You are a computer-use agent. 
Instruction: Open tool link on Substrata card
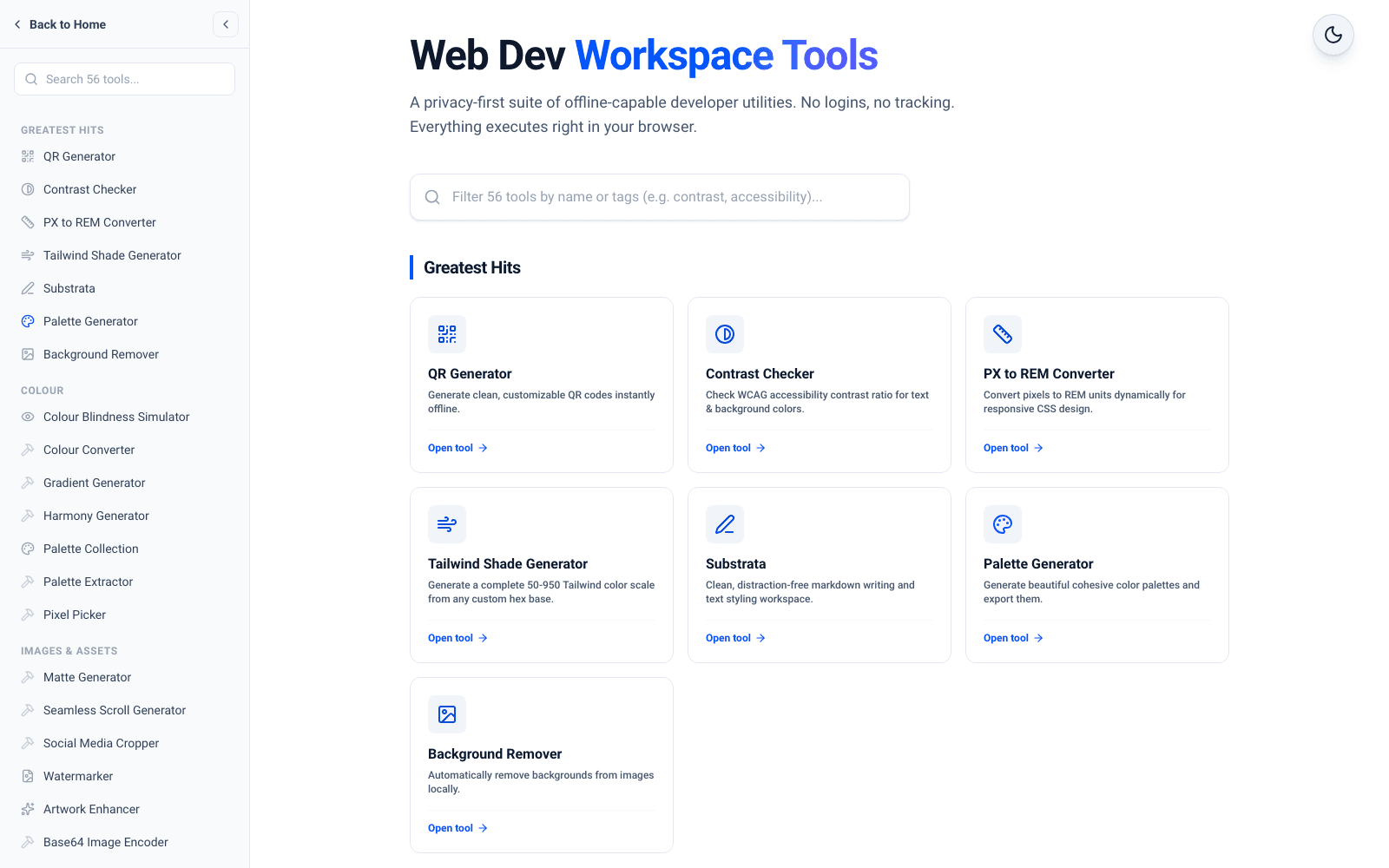pos(736,638)
